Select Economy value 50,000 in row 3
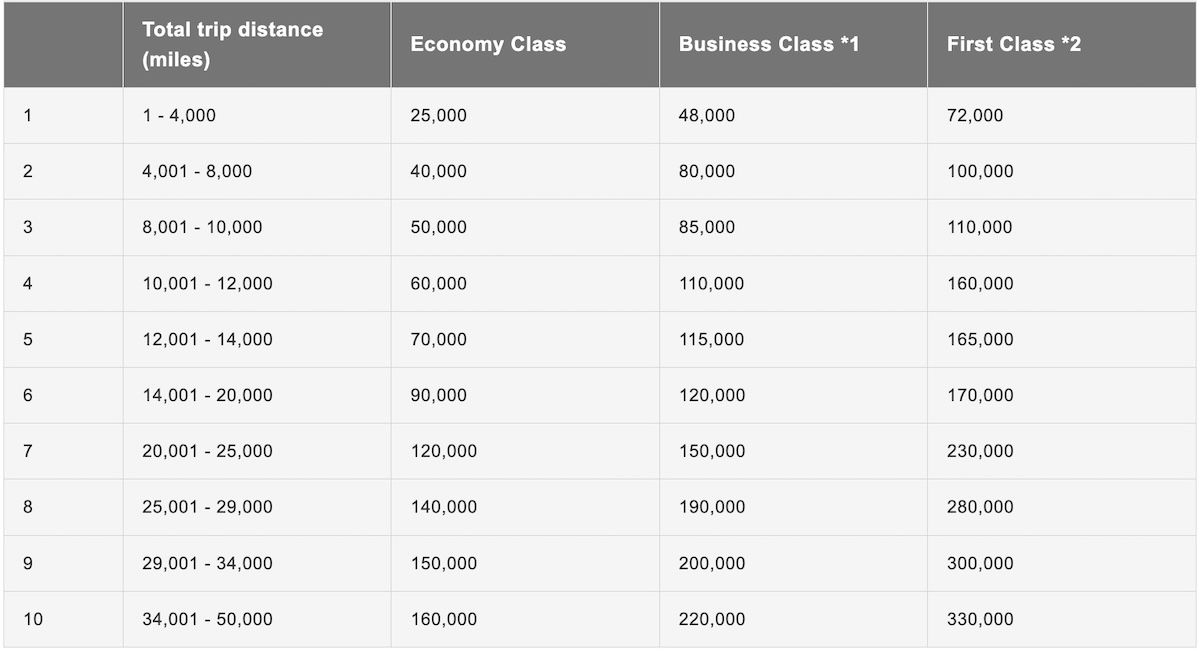Image resolution: width=1200 pixels, height=651 pixels. coord(438,227)
